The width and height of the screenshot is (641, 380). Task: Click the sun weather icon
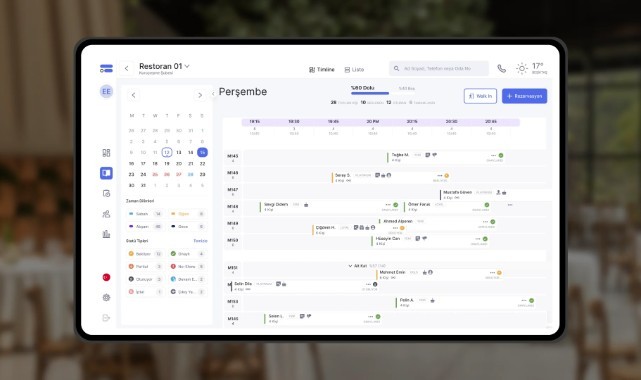[x=522, y=69]
